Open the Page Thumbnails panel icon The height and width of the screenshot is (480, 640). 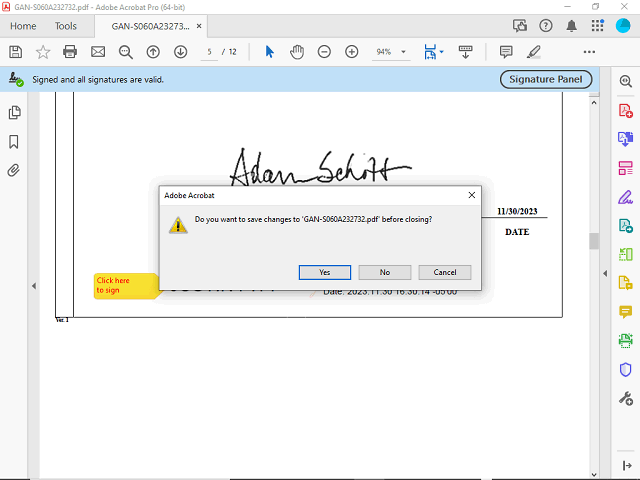pos(14,112)
